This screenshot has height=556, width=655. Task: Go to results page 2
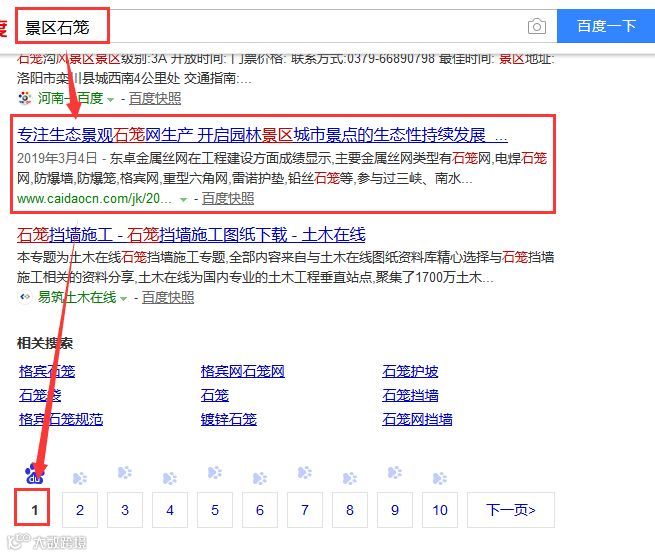(80, 510)
